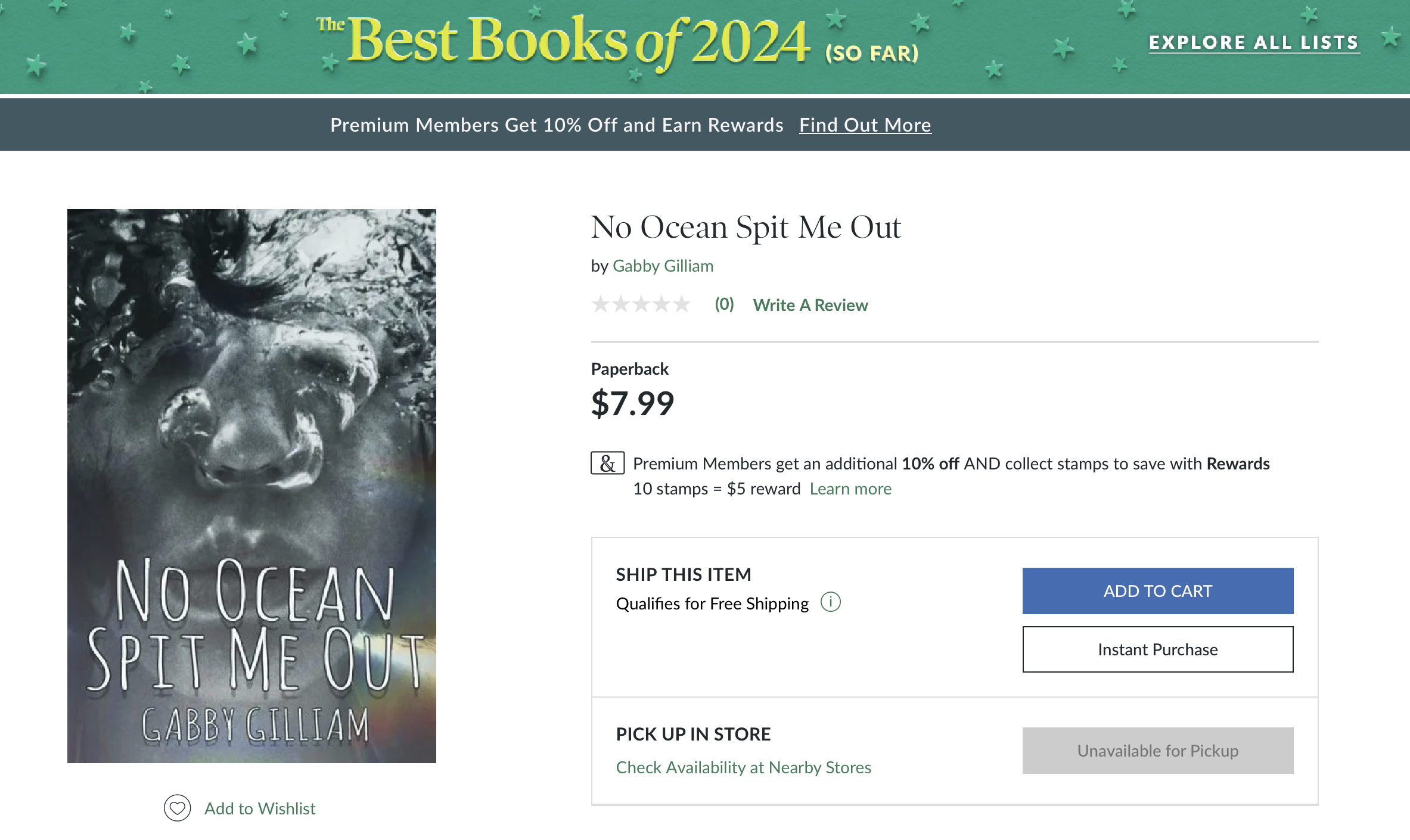The image size is (1410, 840).
Task: Check Availability at Nearby Stores
Action: (x=743, y=767)
